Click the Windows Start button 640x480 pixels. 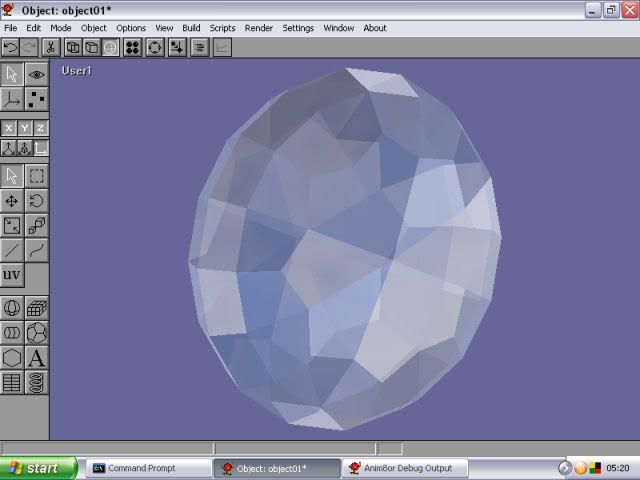[38, 468]
